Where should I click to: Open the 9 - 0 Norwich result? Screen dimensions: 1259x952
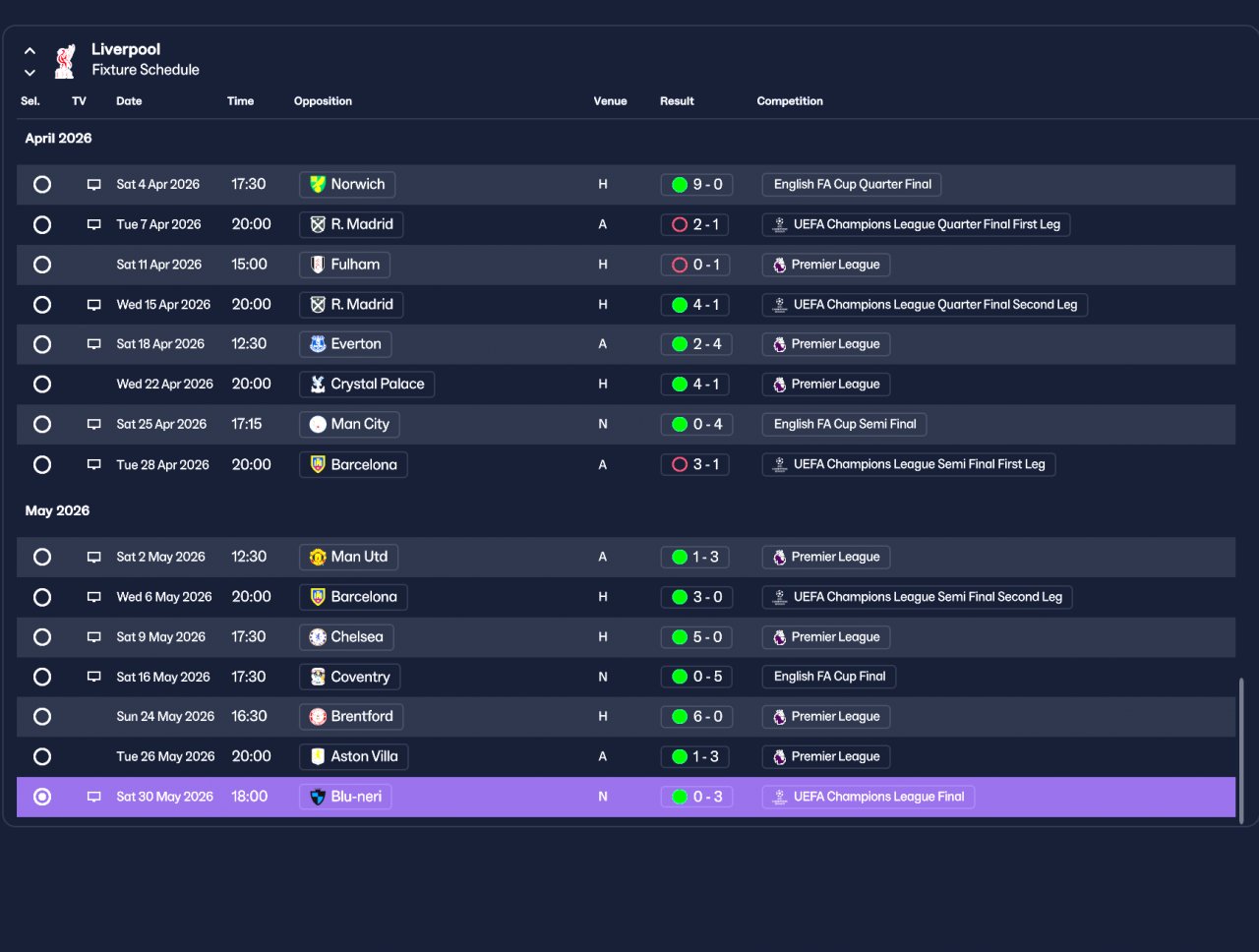pos(696,184)
